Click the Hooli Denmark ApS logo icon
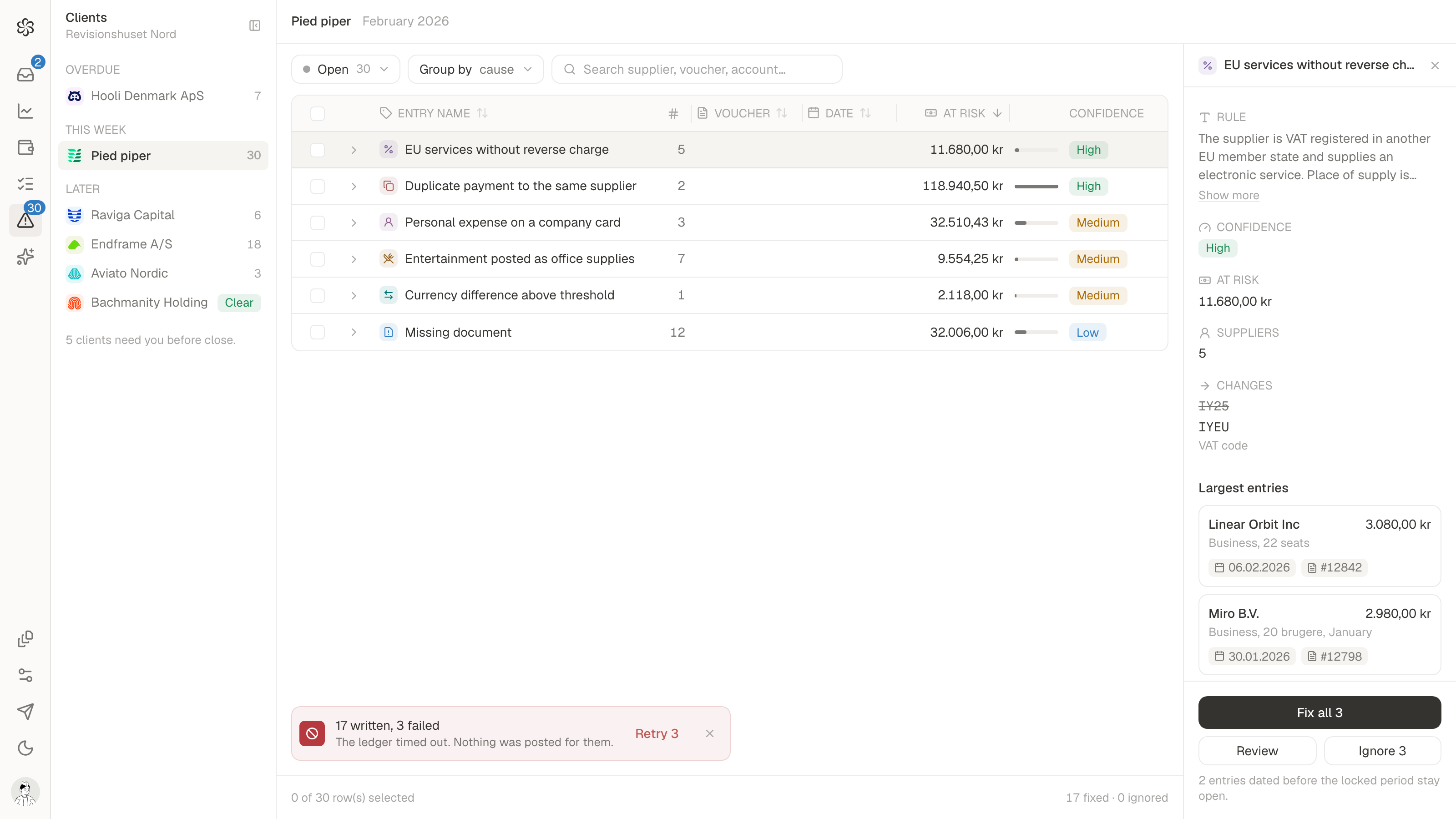Viewport: 1456px width, 819px height. [75, 96]
